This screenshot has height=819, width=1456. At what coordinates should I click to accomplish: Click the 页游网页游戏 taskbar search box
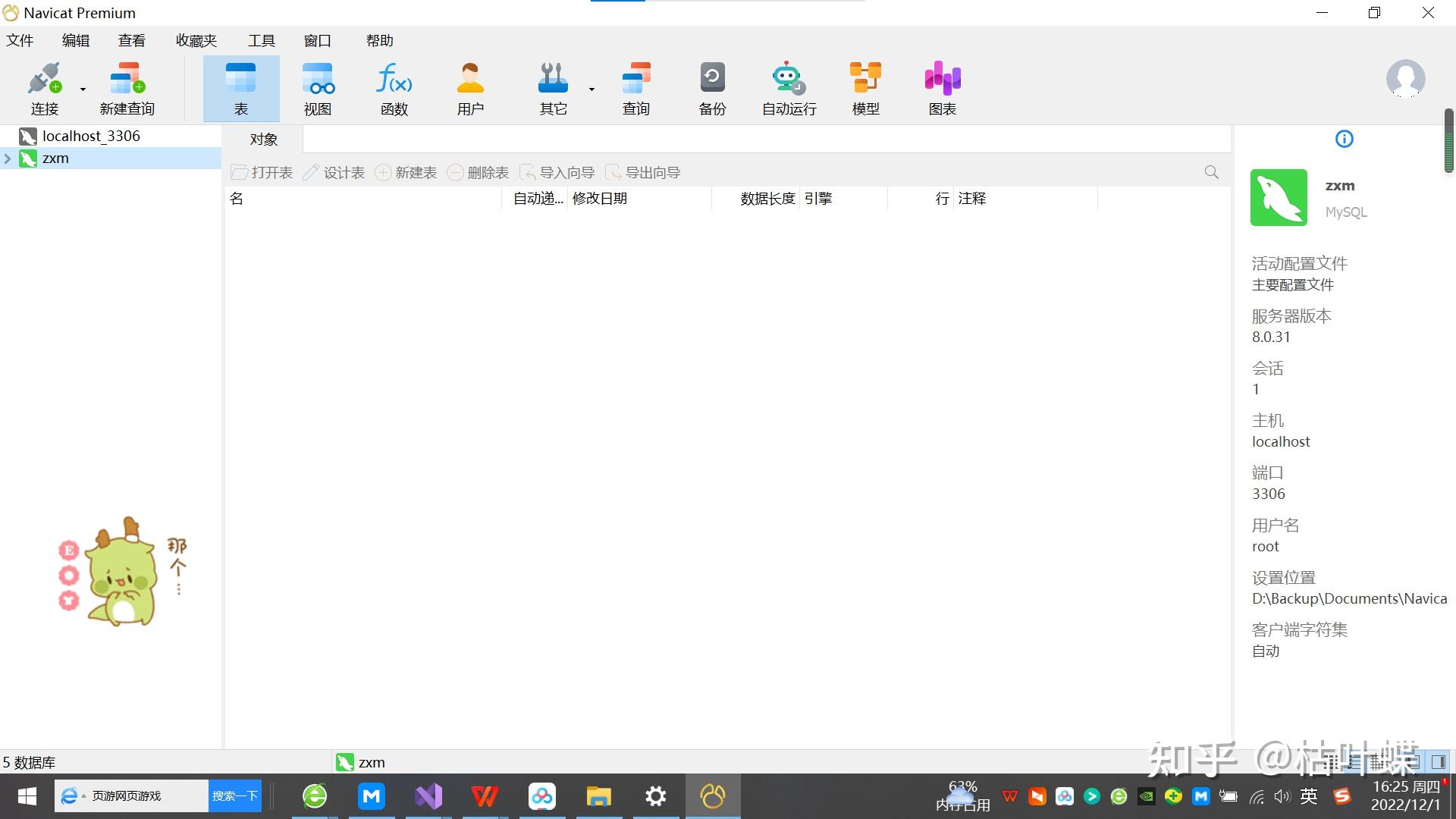pyautogui.click(x=131, y=795)
